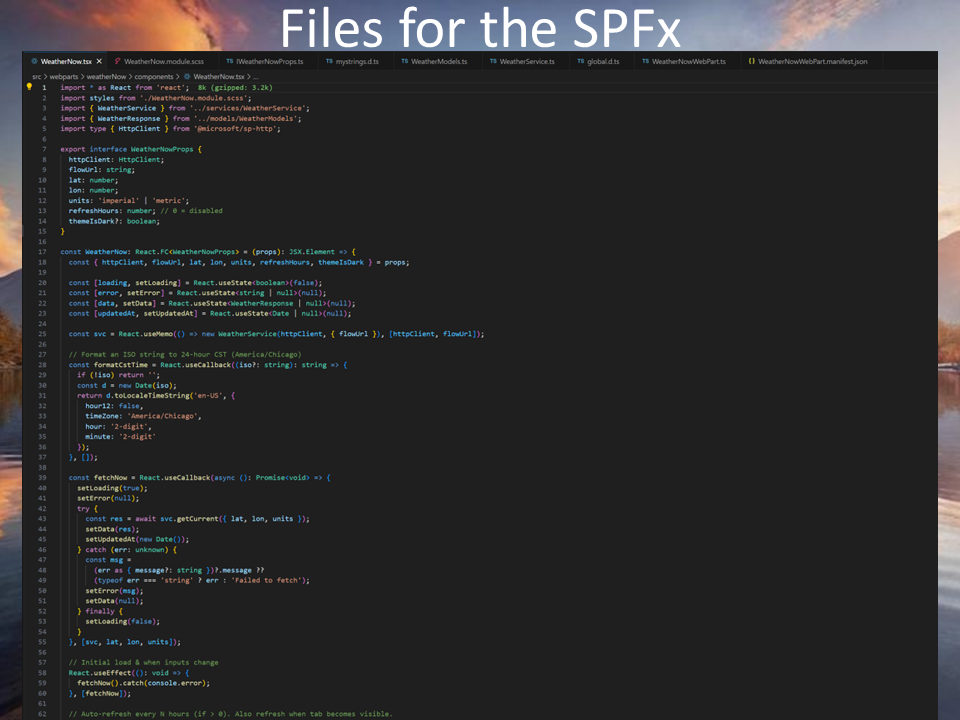Viewport: 960px width, 720px height.
Task: Click React.useMemo on line 25
Action: (145, 334)
